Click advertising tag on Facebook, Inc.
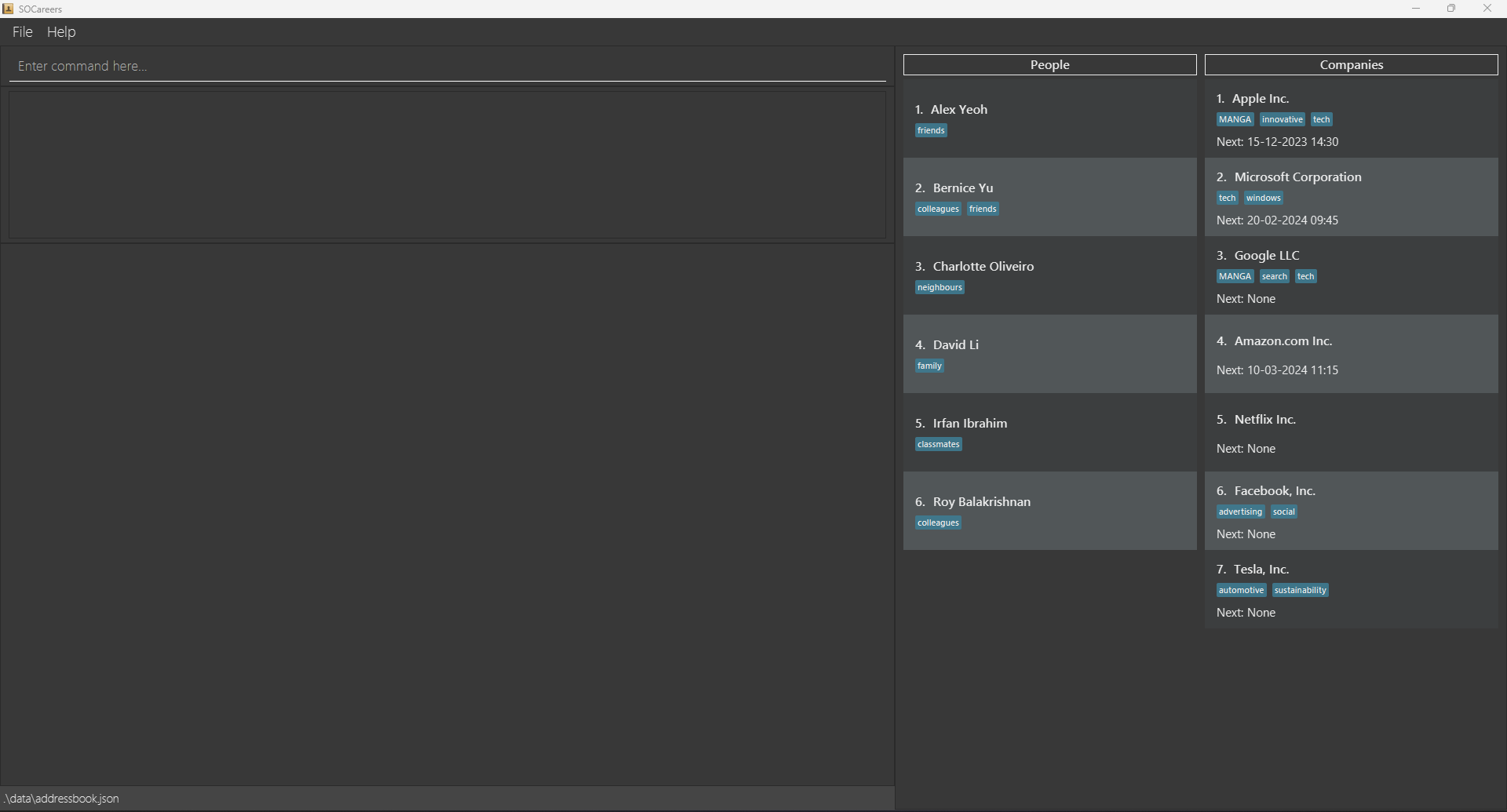This screenshot has width=1507, height=812. pos(1240,512)
